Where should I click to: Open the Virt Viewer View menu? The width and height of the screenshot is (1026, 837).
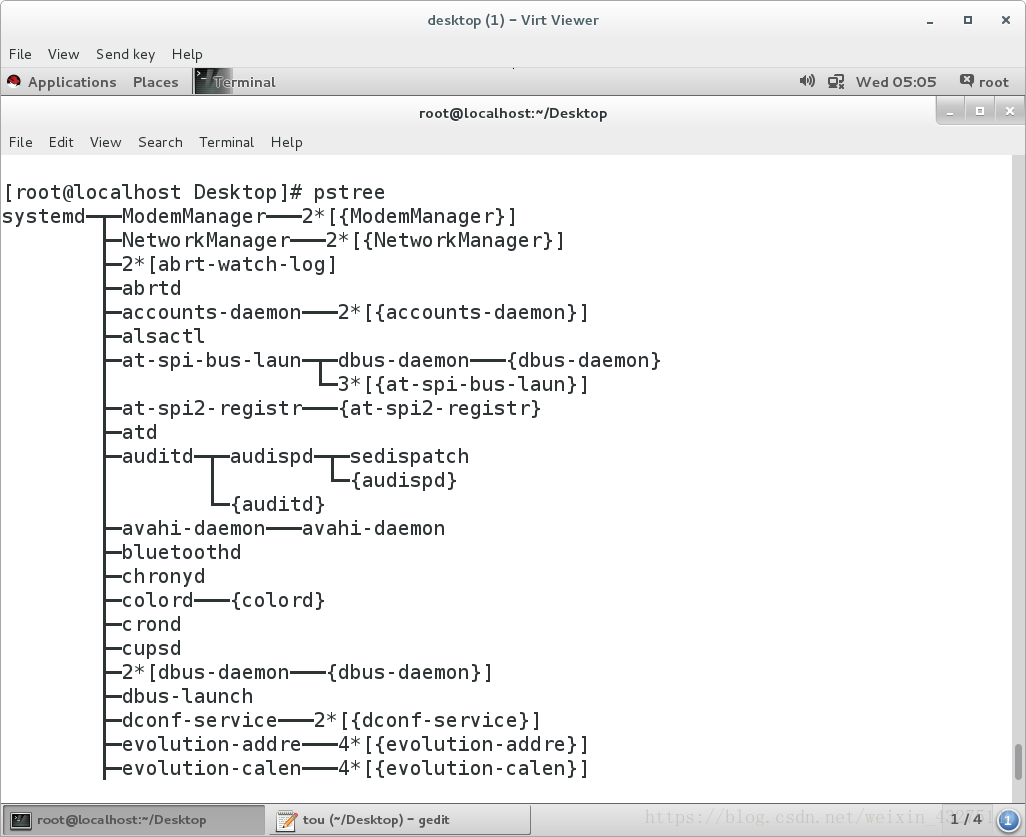pos(63,54)
